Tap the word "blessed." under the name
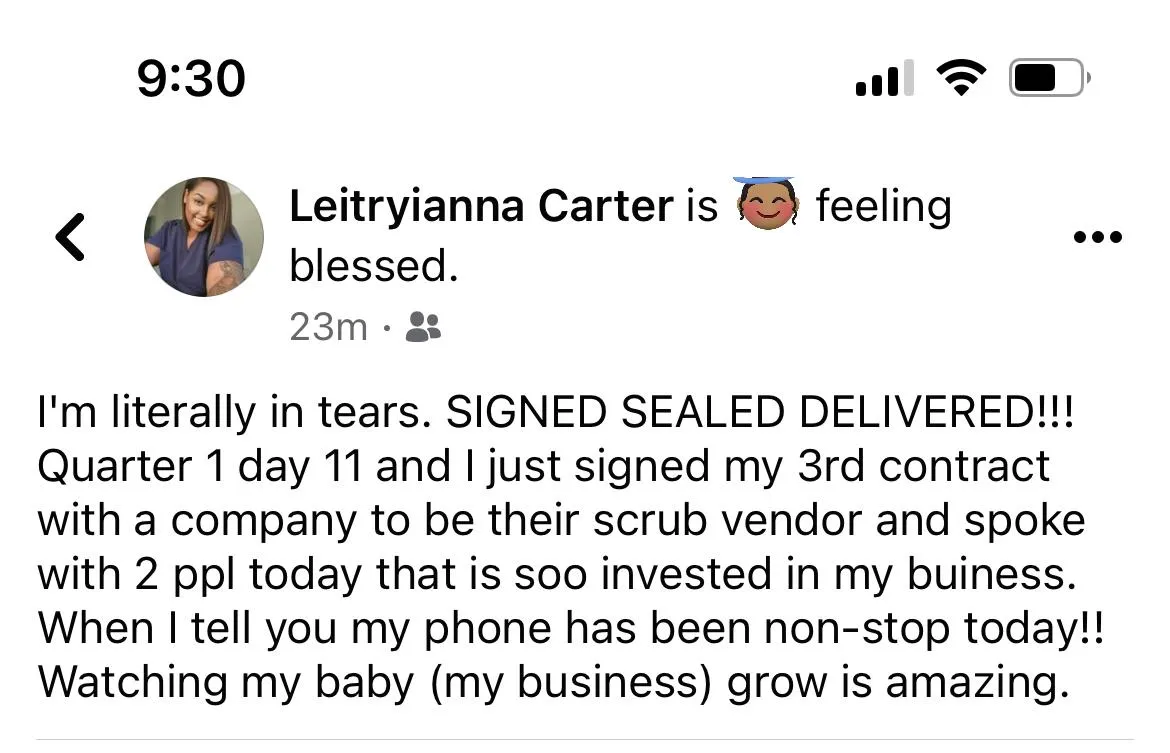Screen dimensions: 1170x753 (373, 266)
